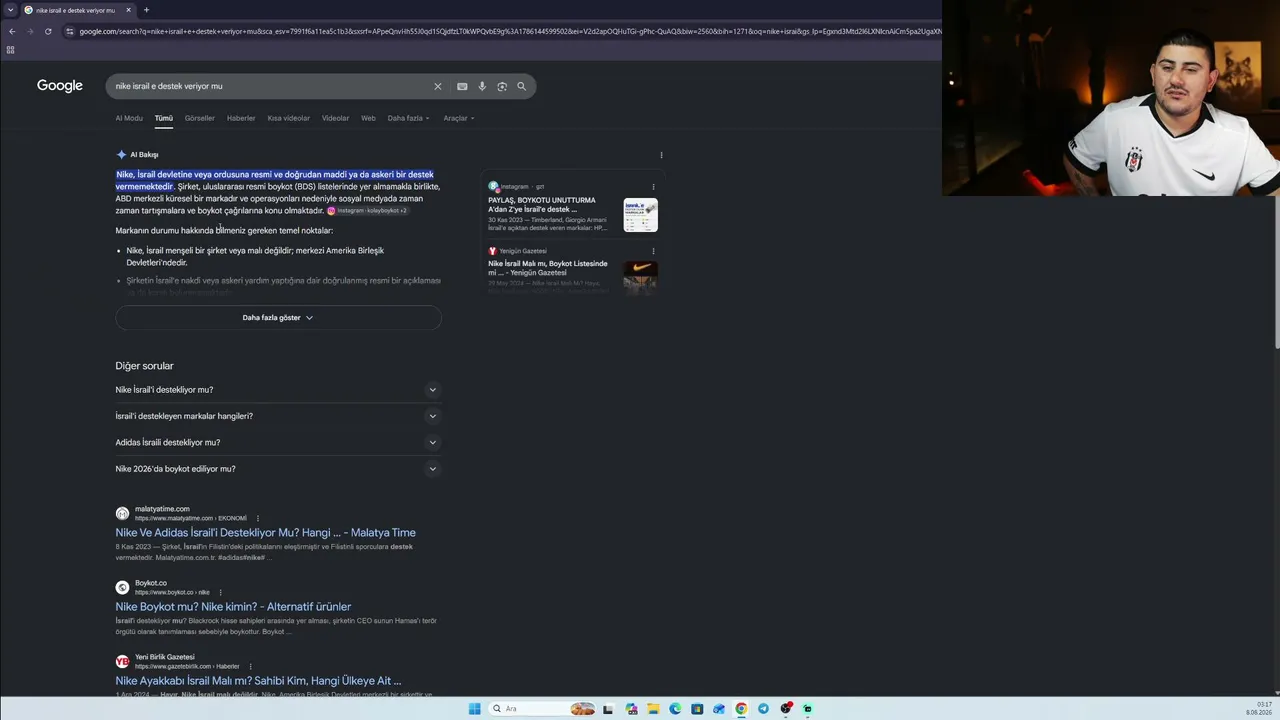Image resolution: width=1280 pixels, height=720 pixels.
Task: Open the Nike logo thumbnail in Yenigün card
Action: coord(641,276)
